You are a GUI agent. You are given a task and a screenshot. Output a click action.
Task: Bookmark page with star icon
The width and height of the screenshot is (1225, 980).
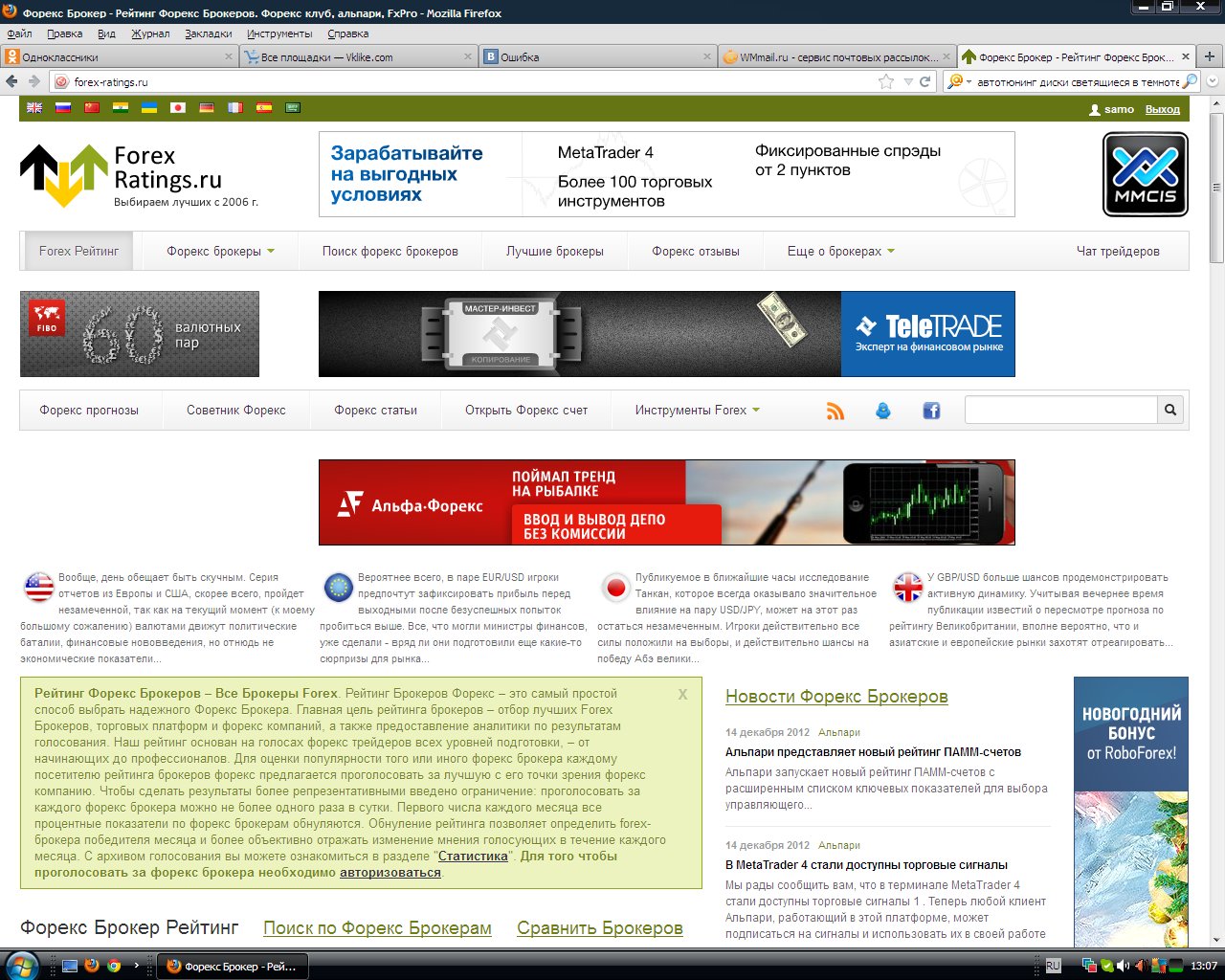(x=886, y=81)
